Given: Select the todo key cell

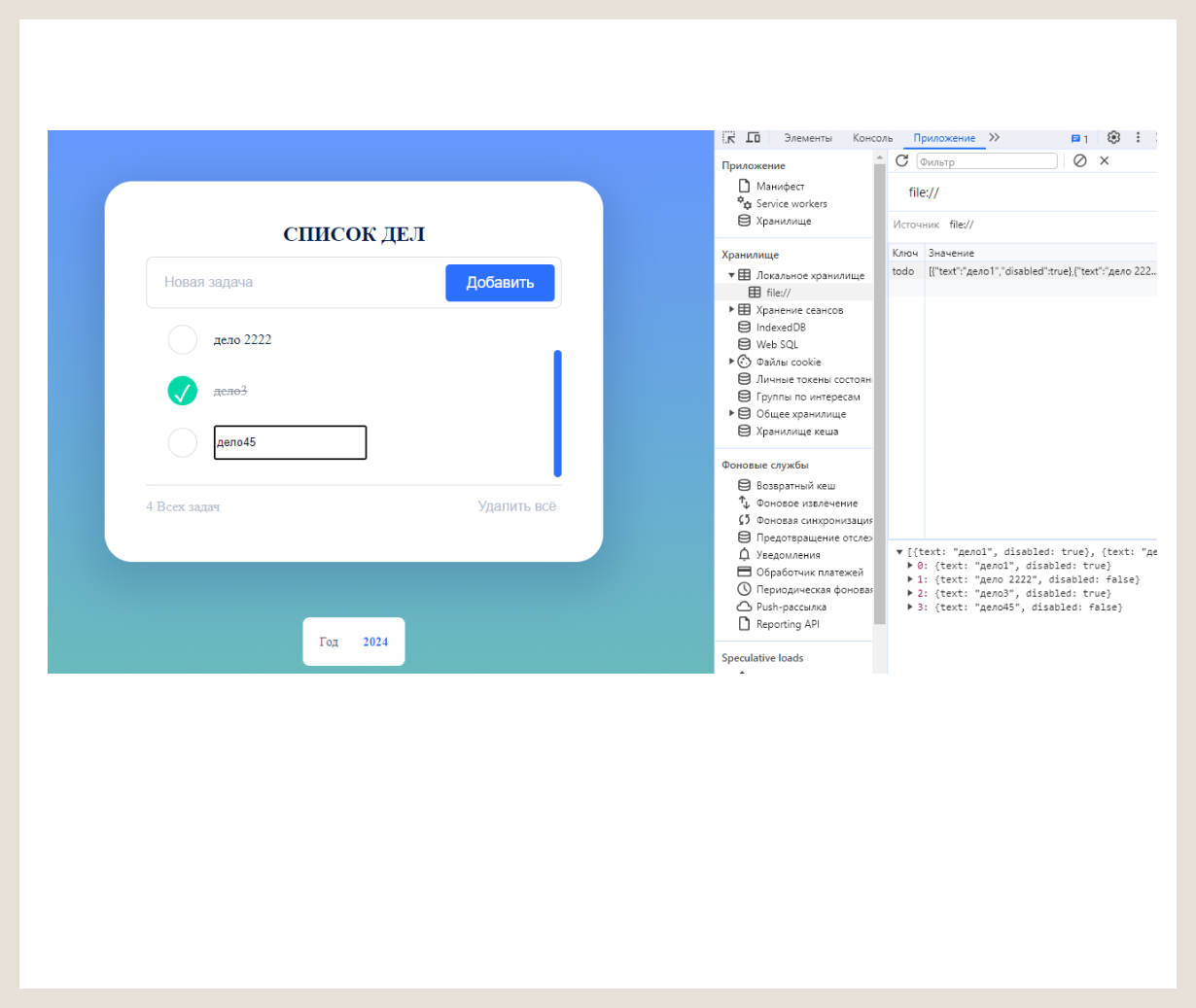Looking at the screenshot, I should [906, 271].
